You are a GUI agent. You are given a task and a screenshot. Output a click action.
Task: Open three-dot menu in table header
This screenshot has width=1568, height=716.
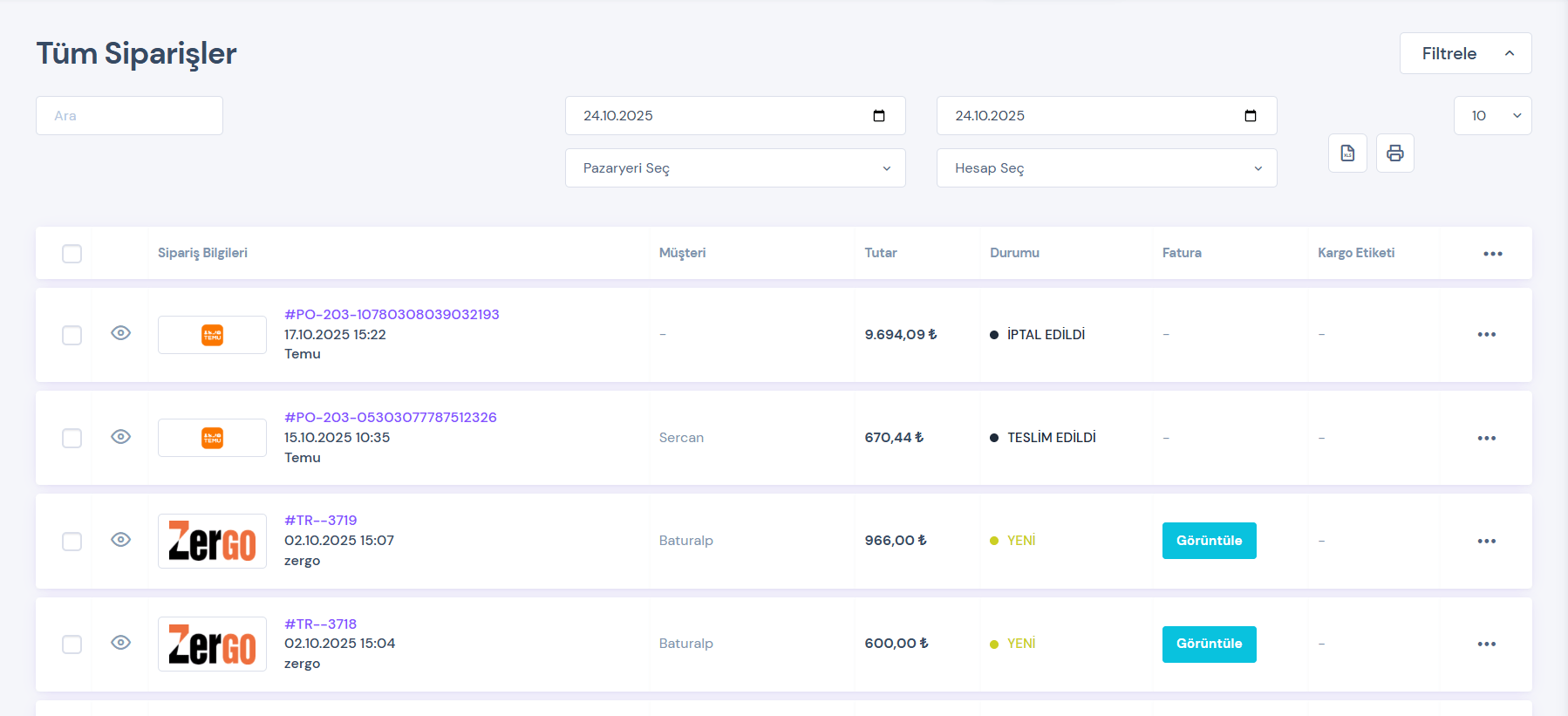(1492, 254)
